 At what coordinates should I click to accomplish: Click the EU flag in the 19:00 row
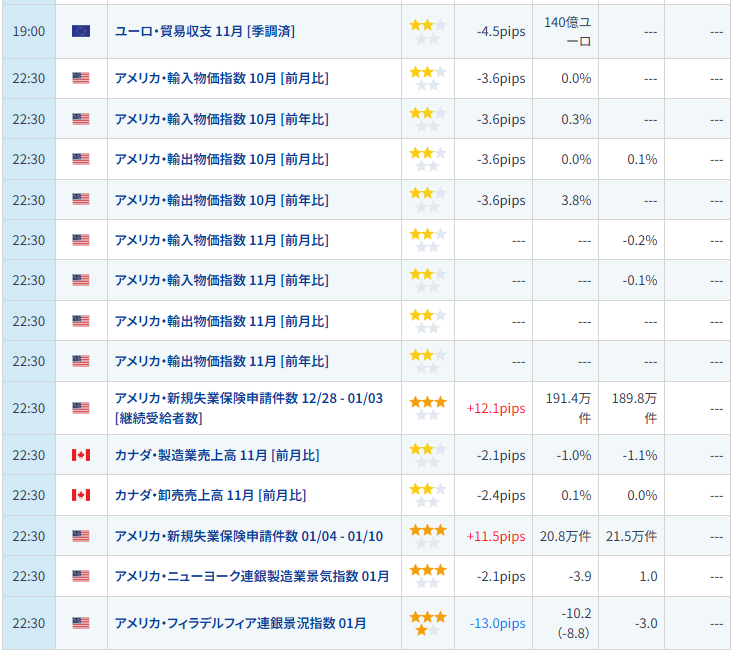[81, 31]
